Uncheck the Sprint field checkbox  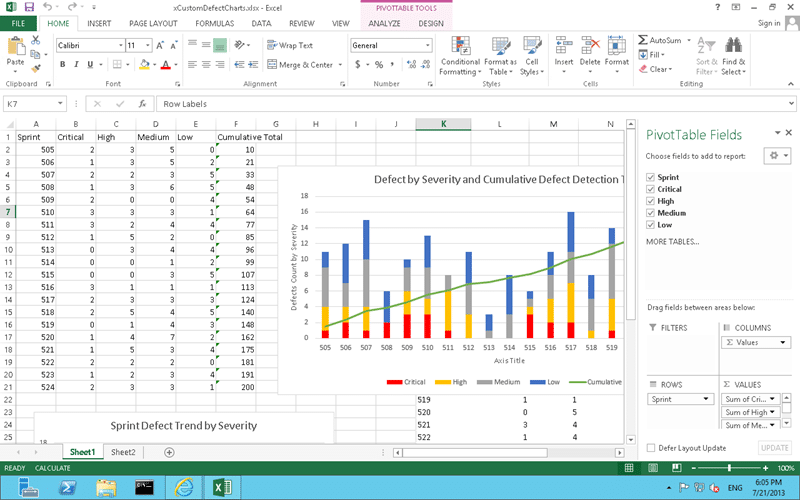(x=651, y=177)
